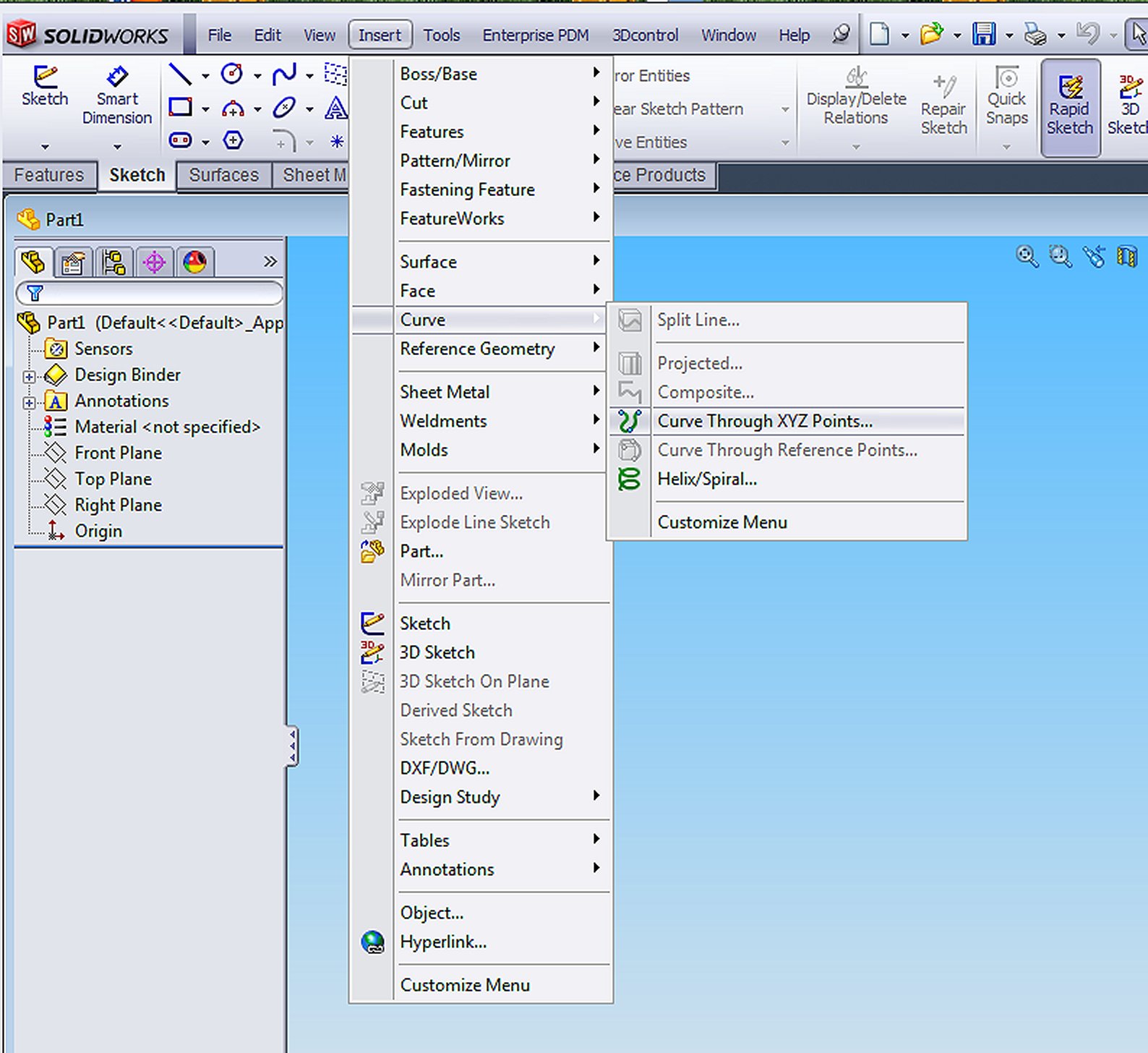This screenshot has height=1053, width=1148.
Task: Open the Sheet Metal submenu
Action: 481,392
